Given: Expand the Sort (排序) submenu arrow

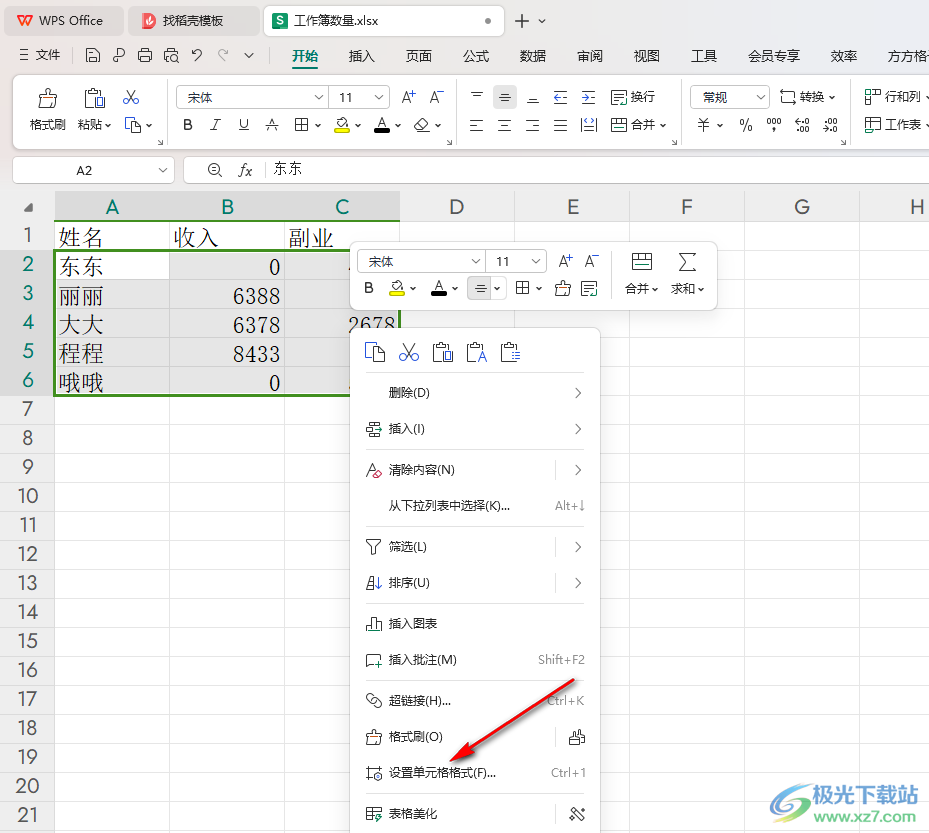Looking at the screenshot, I should tap(578, 583).
